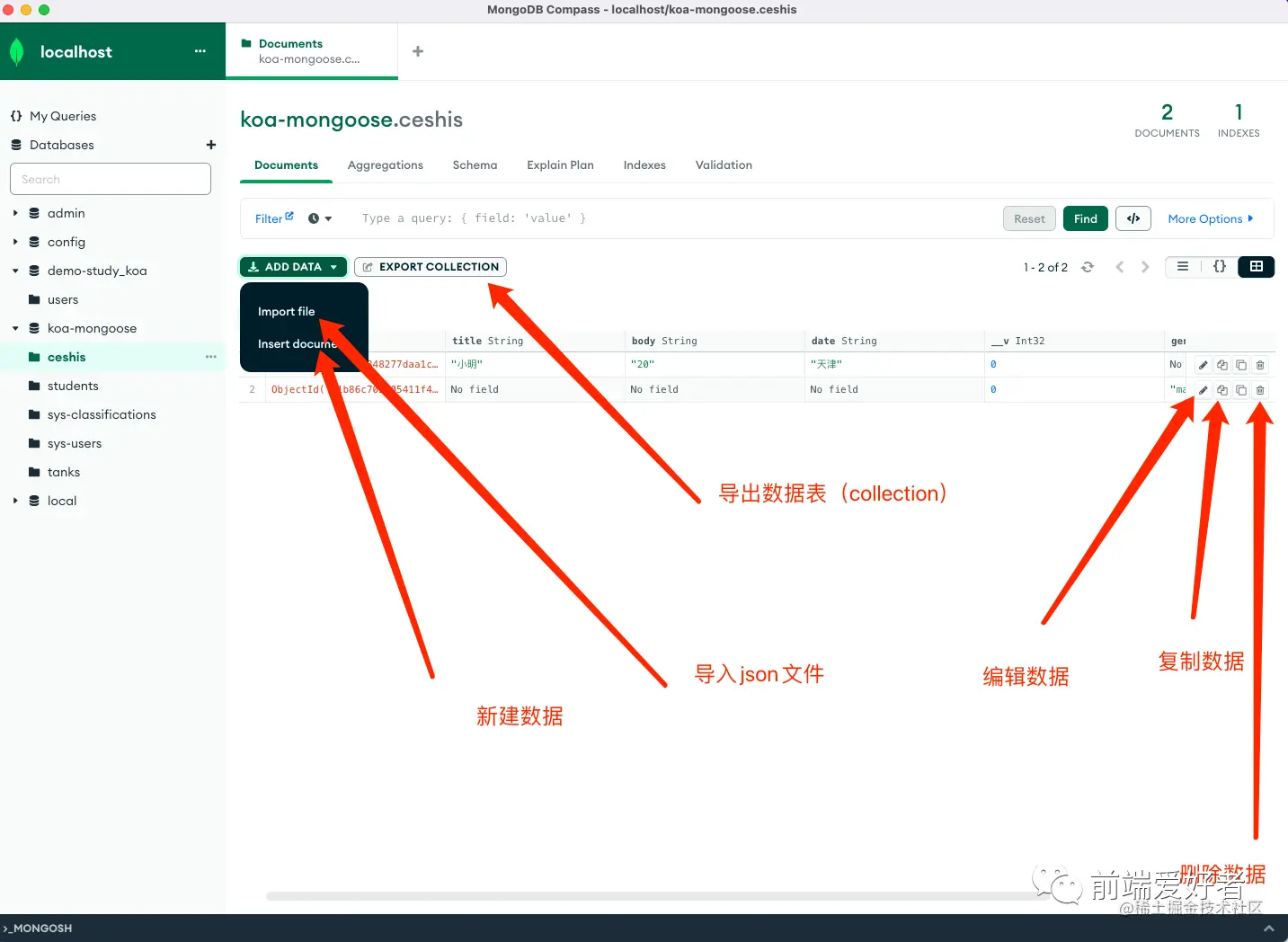Click into the sidebar Search field
The width and height of the screenshot is (1288, 942).
point(111,179)
